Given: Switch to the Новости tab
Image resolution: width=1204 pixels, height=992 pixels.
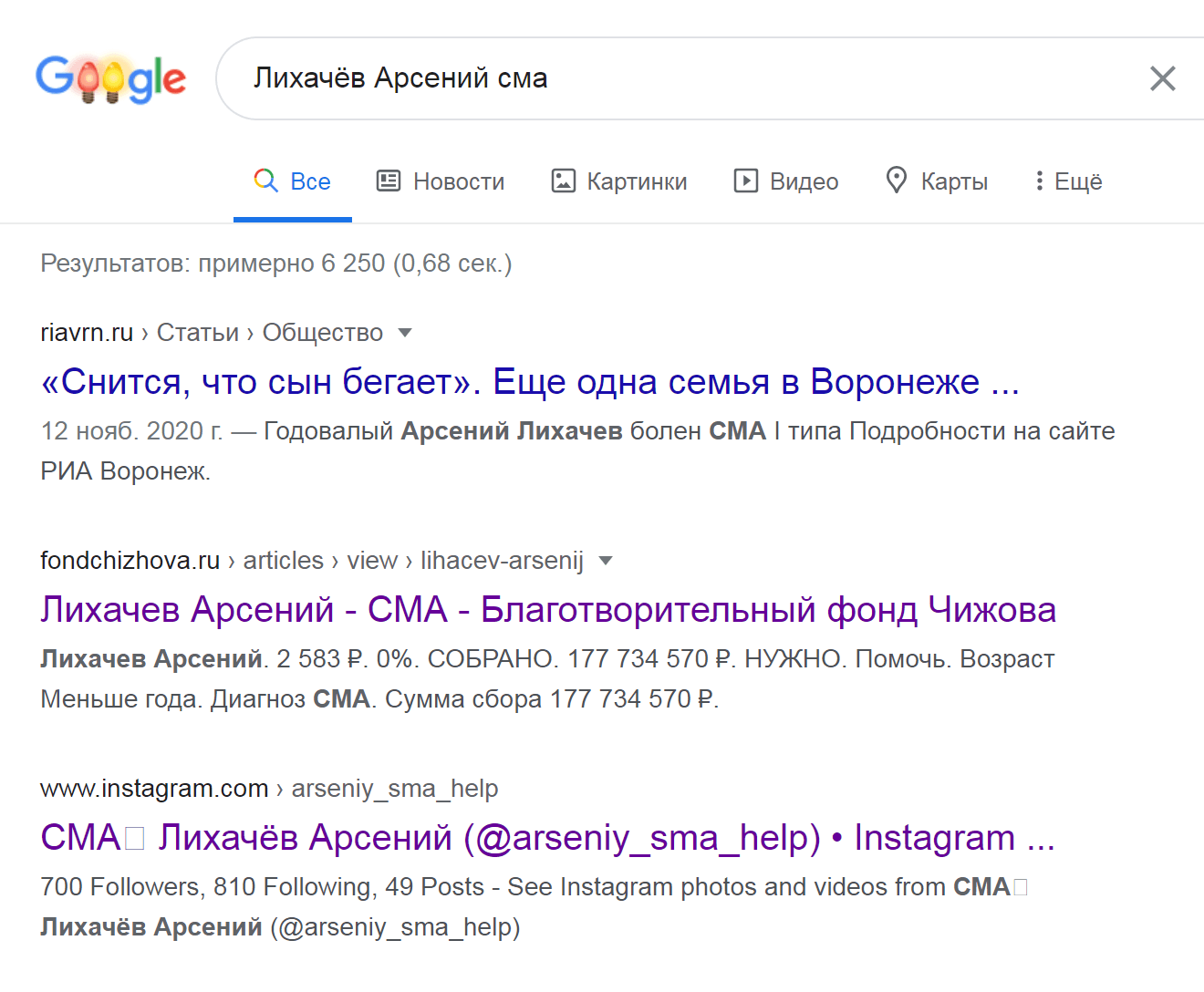Looking at the screenshot, I should coord(441,181).
